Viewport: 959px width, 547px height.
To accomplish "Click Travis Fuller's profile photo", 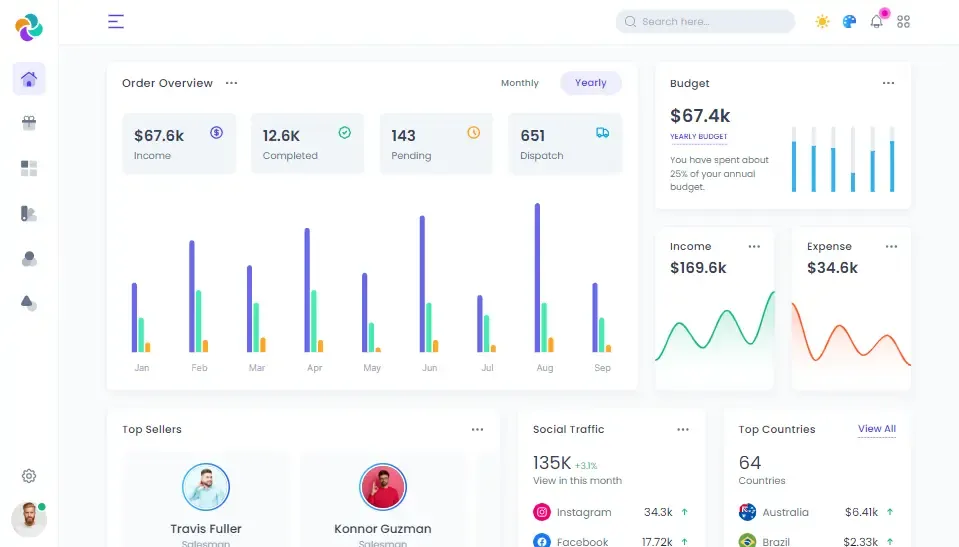I will click(206, 487).
